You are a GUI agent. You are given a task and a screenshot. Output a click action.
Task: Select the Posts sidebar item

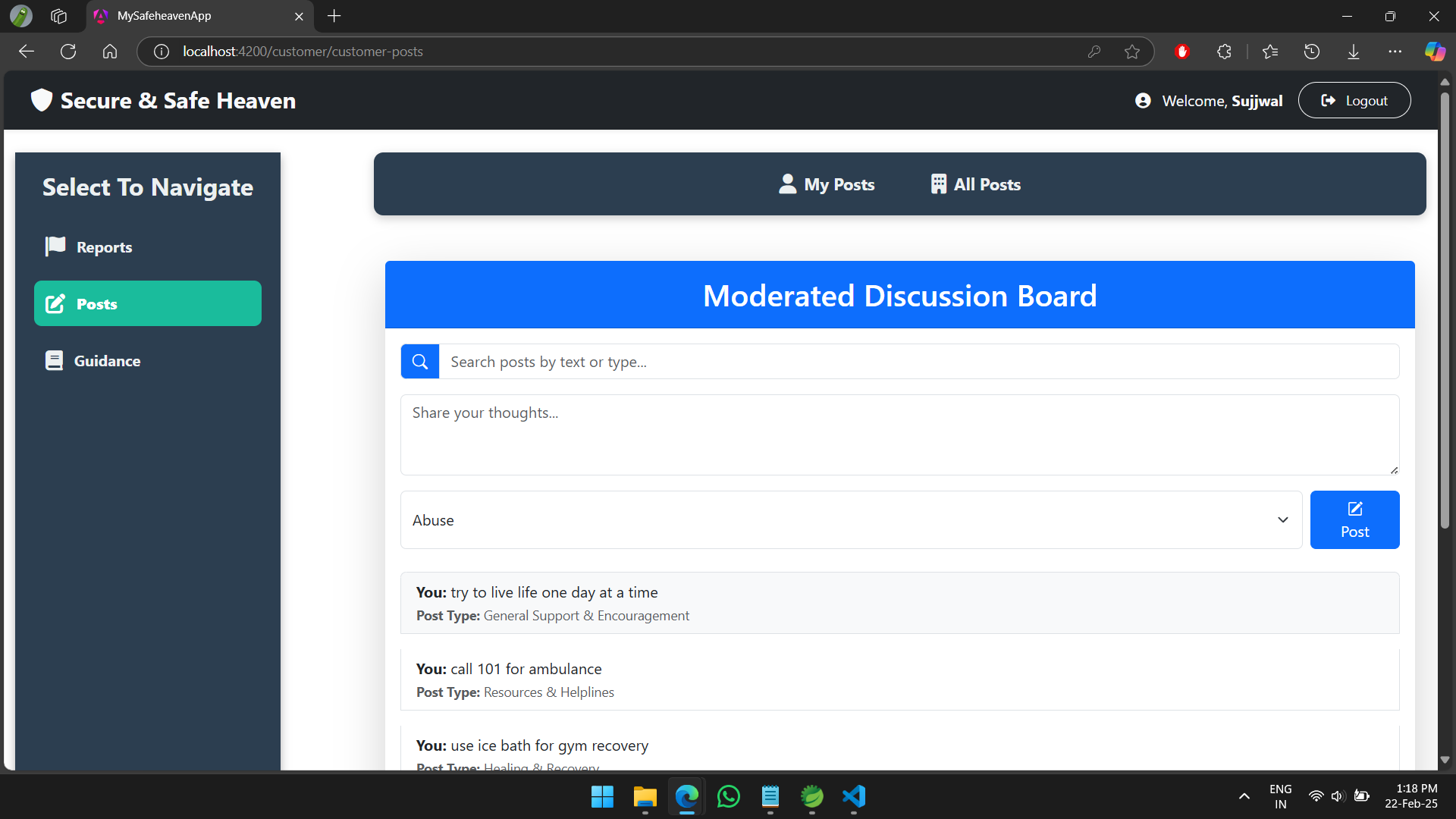click(148, 304)
